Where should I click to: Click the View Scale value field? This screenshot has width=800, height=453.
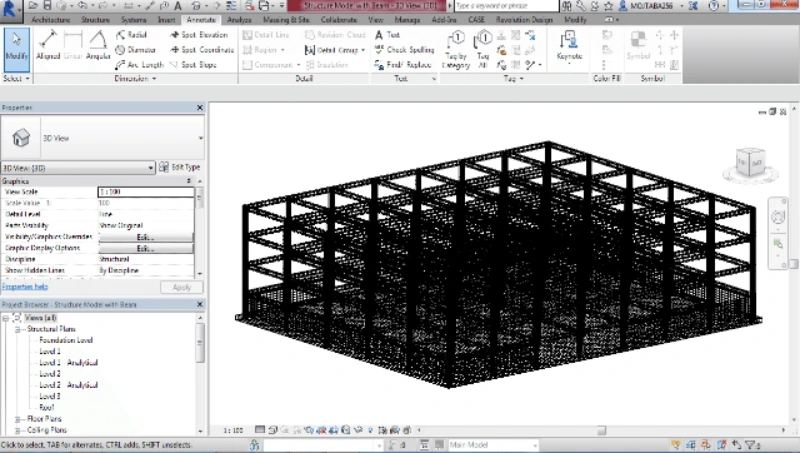[145, 191]
